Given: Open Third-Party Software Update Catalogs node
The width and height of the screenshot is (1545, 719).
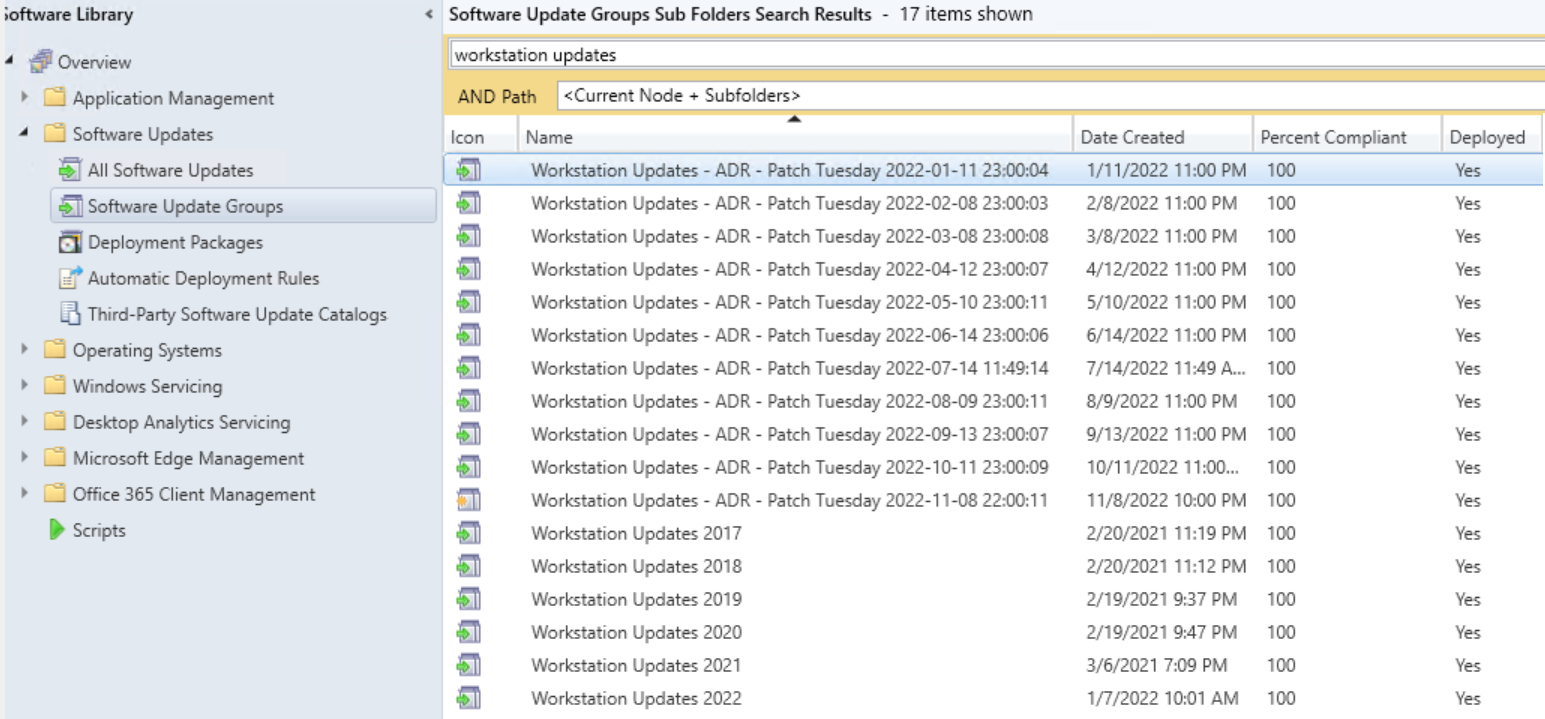Looking at the screenshot, I should click(x=237, y=314).
